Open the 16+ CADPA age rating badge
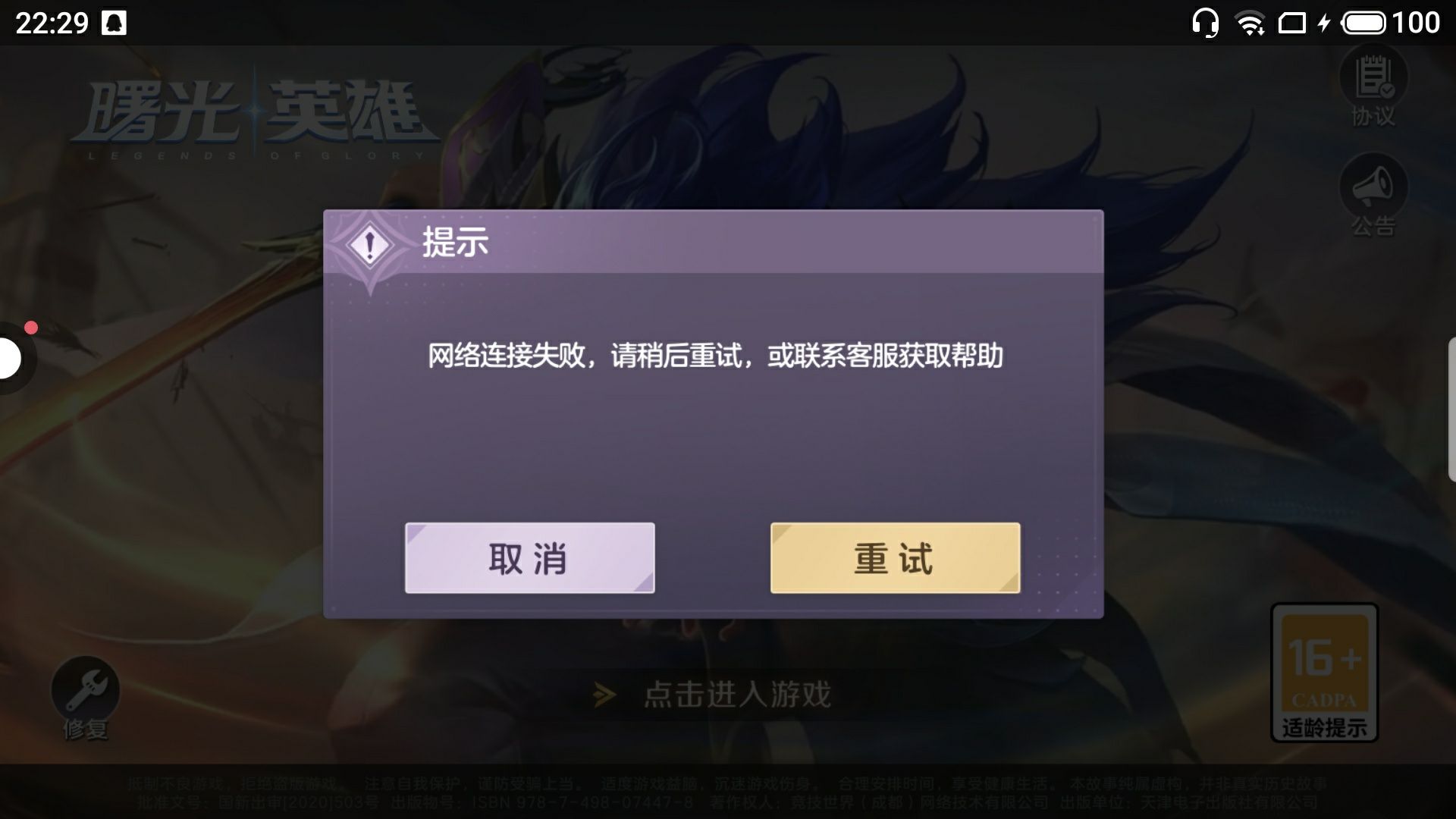This screenshot has height=819, width=1456. point(1324,672)
